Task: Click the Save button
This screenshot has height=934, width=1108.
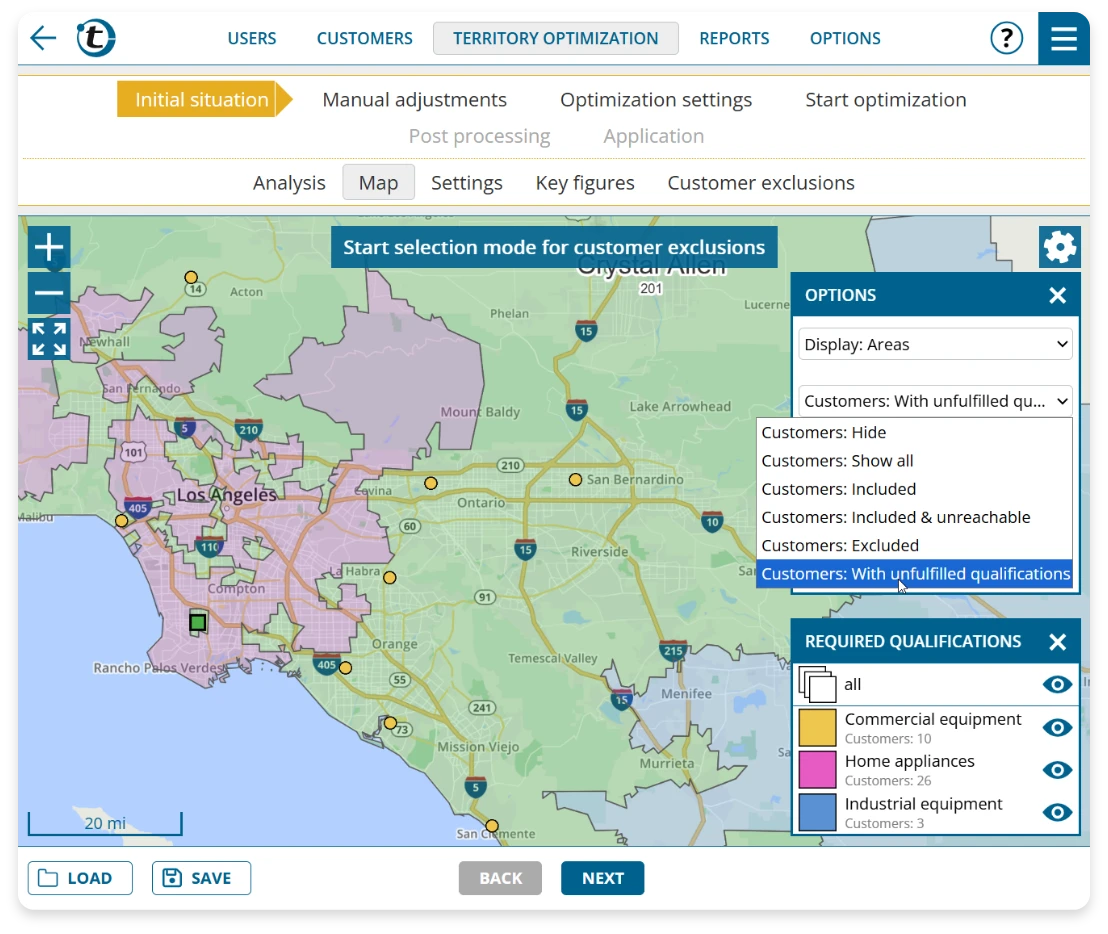Action: [x=201, y=878]
